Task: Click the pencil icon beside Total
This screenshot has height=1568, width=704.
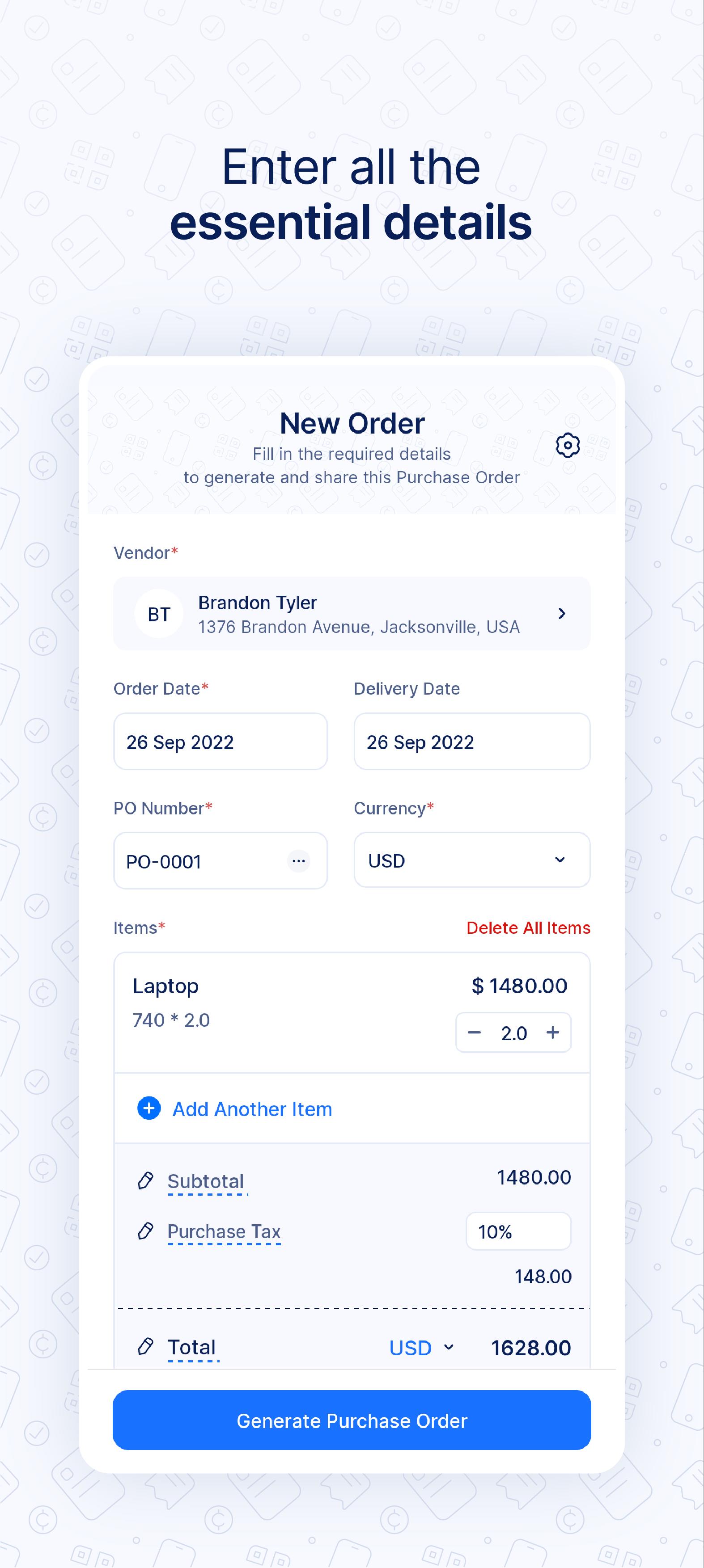Action: (x=145, y=1346)
